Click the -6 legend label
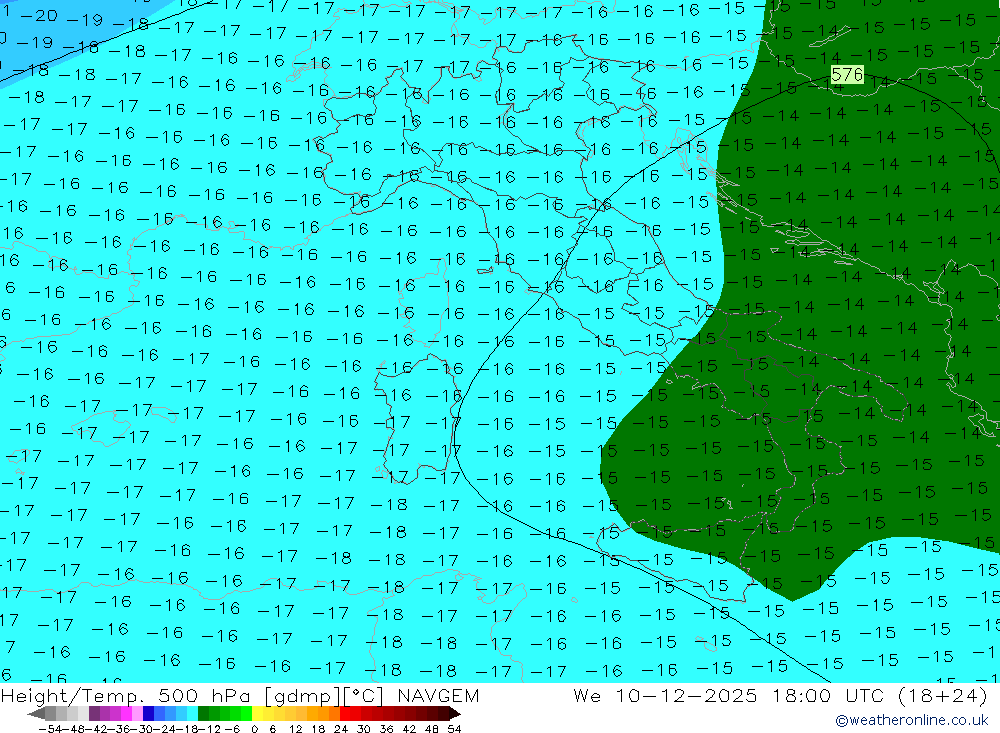 pos(232,729)
